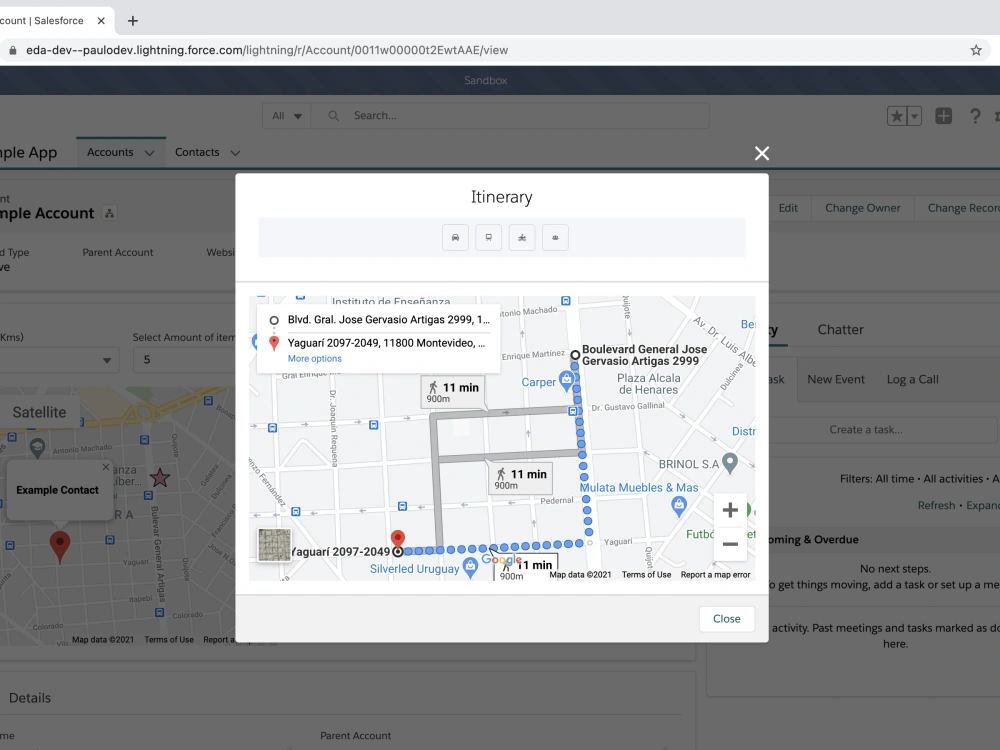This screenshot has width=1000, height=750.
Task: Select driving mode car icon in Itinerary
Action: coord(455,238)
